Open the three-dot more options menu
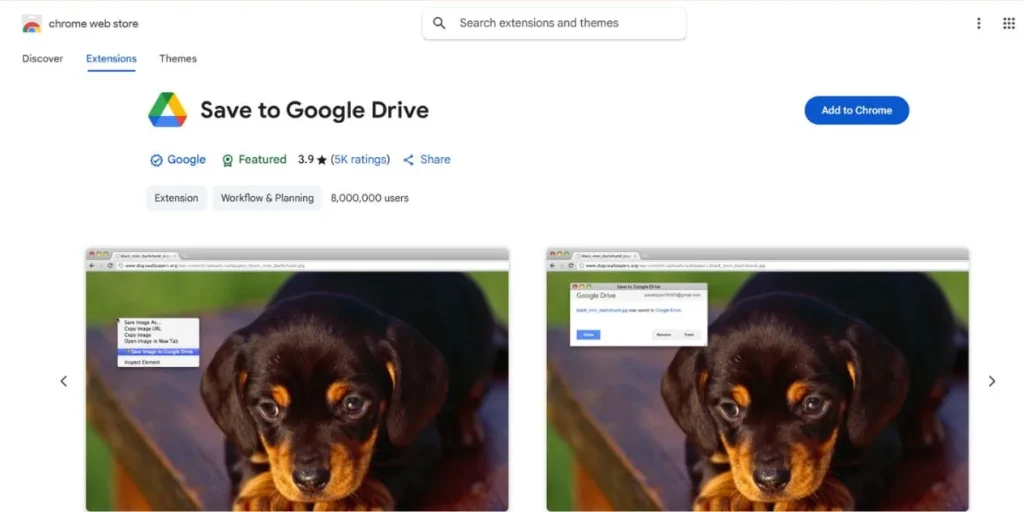This screenshot has height=512, width=1024. point(978,24)
